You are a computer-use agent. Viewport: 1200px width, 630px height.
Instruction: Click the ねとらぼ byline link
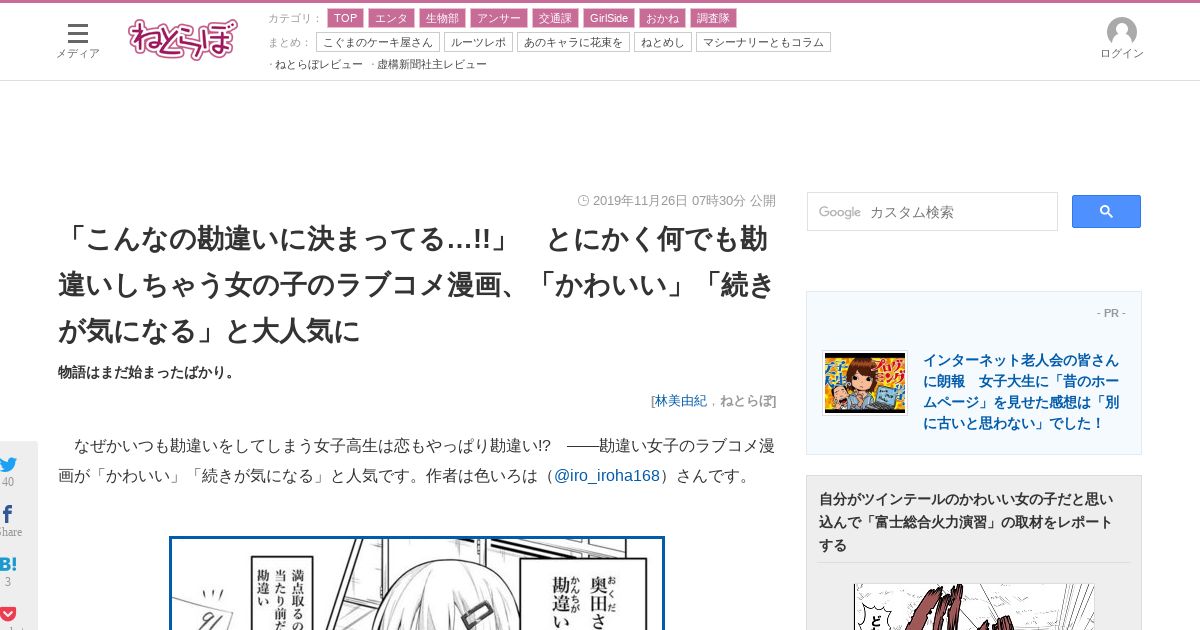pyautogui.click(x=746, y=400)
